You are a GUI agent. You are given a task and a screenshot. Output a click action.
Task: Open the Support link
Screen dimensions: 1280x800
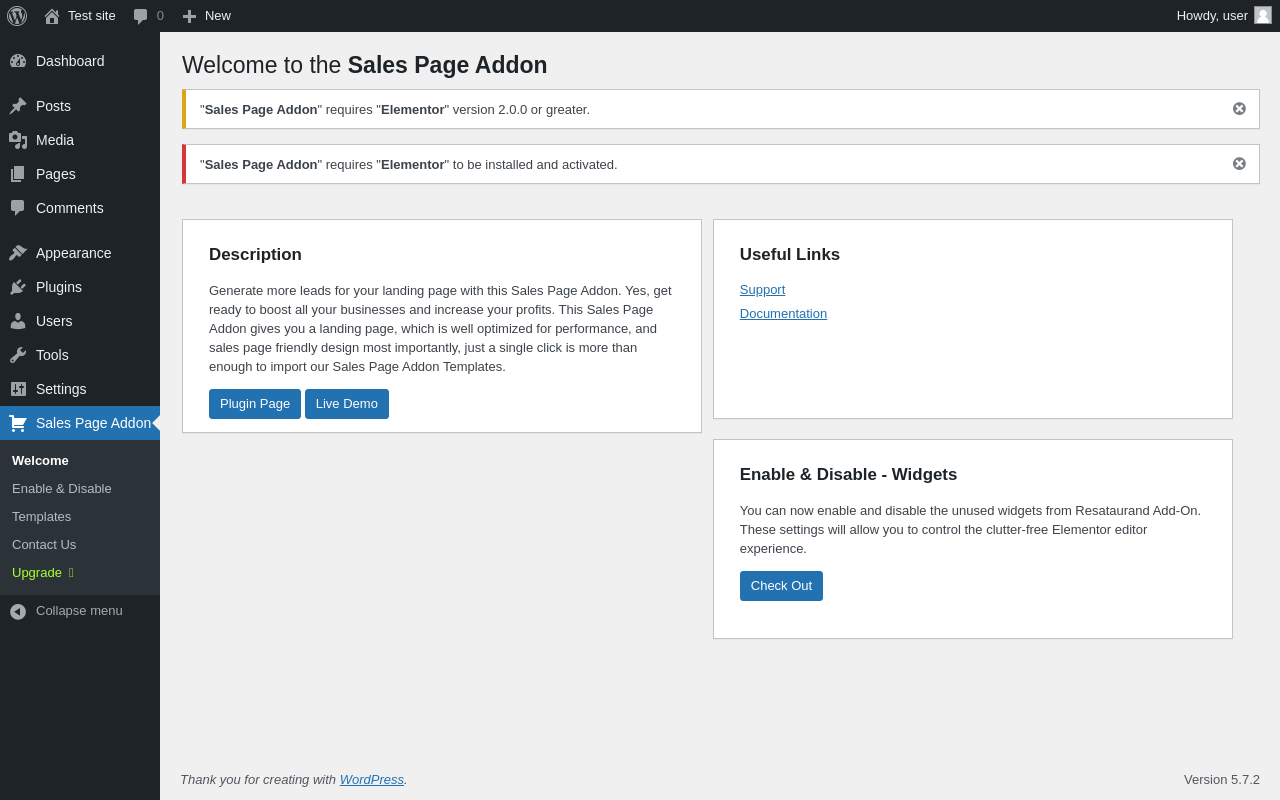coord(762,290)
